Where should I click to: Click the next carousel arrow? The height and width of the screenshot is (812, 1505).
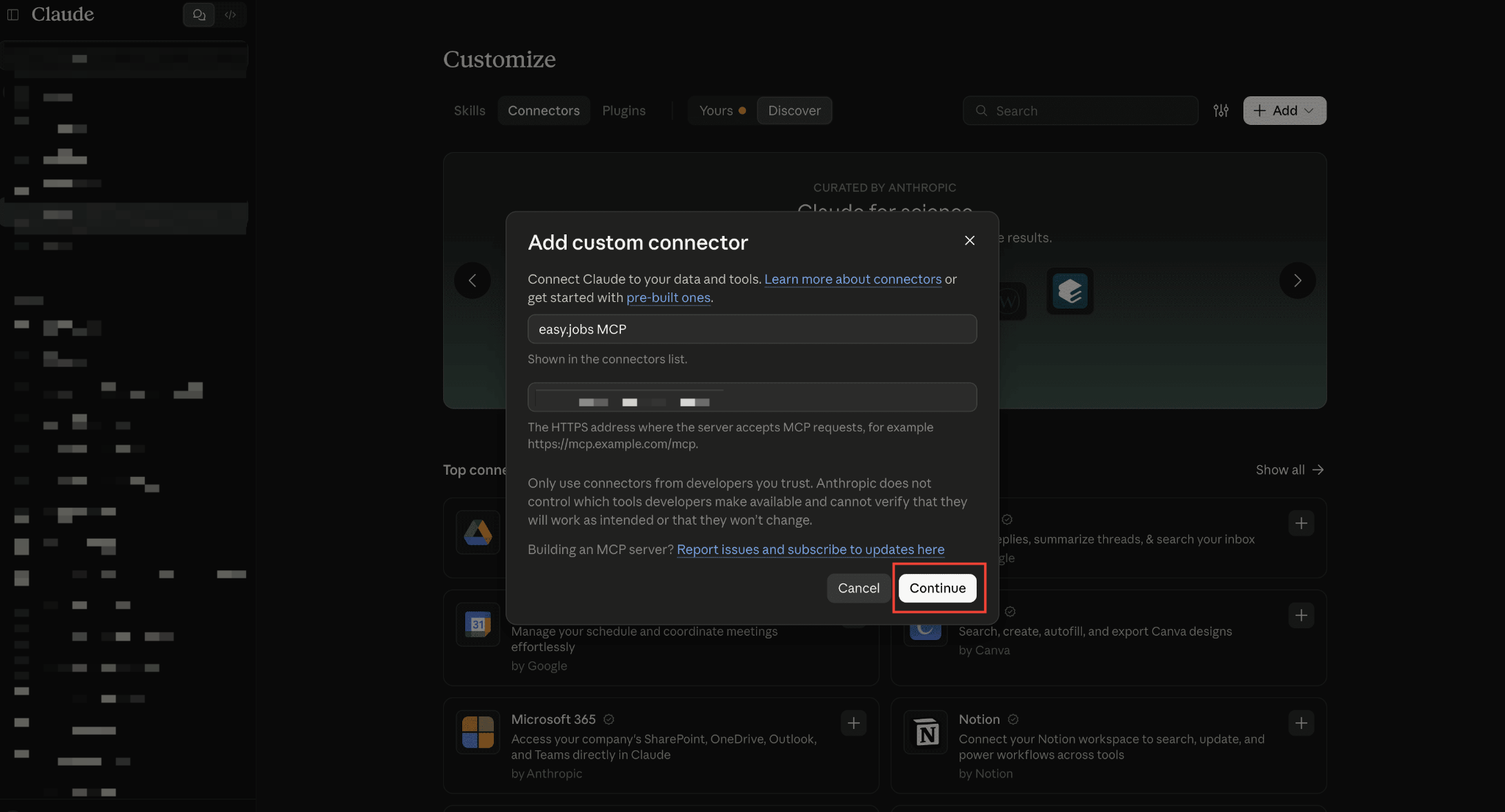(1298, 281)
